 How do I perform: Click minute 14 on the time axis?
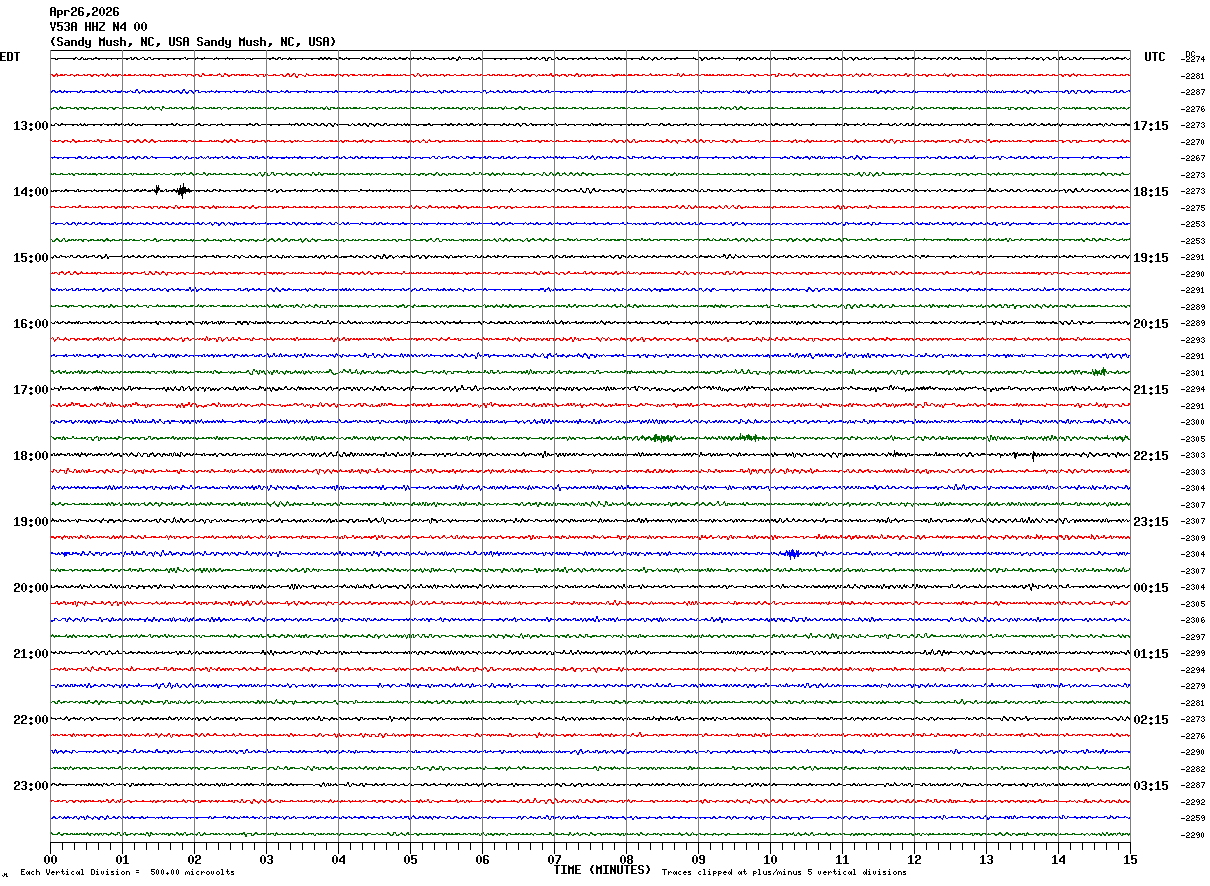pos(1058,859)
